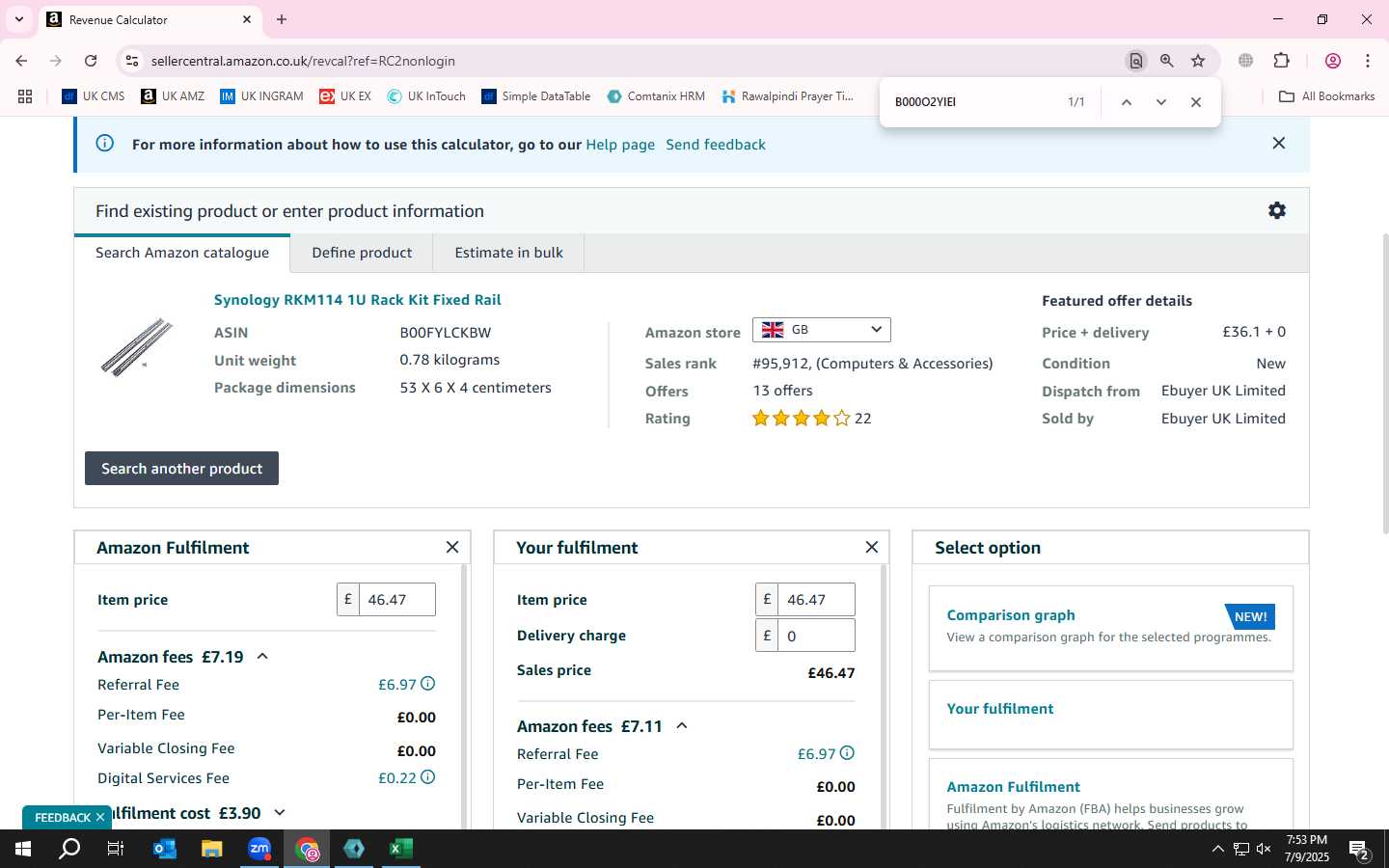Click the star rating display
This screenshot has width=1389, height=868.
click(x=802, y=418)
